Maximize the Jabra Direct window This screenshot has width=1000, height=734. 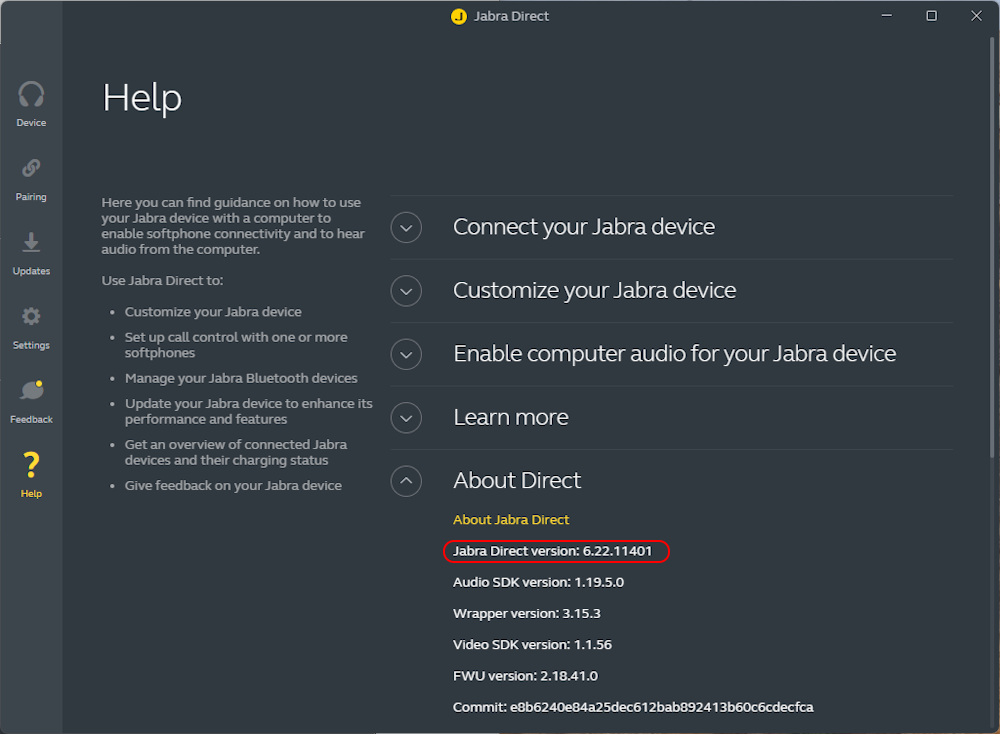tap(932, 16)
